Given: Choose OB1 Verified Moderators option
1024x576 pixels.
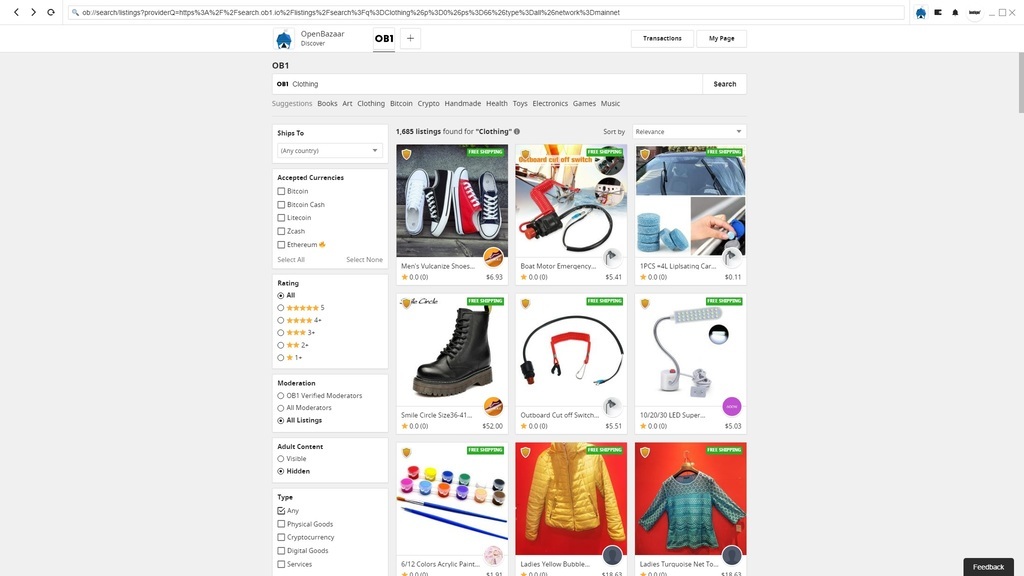Looking at the screenshot, I should (x=281, y=396).
